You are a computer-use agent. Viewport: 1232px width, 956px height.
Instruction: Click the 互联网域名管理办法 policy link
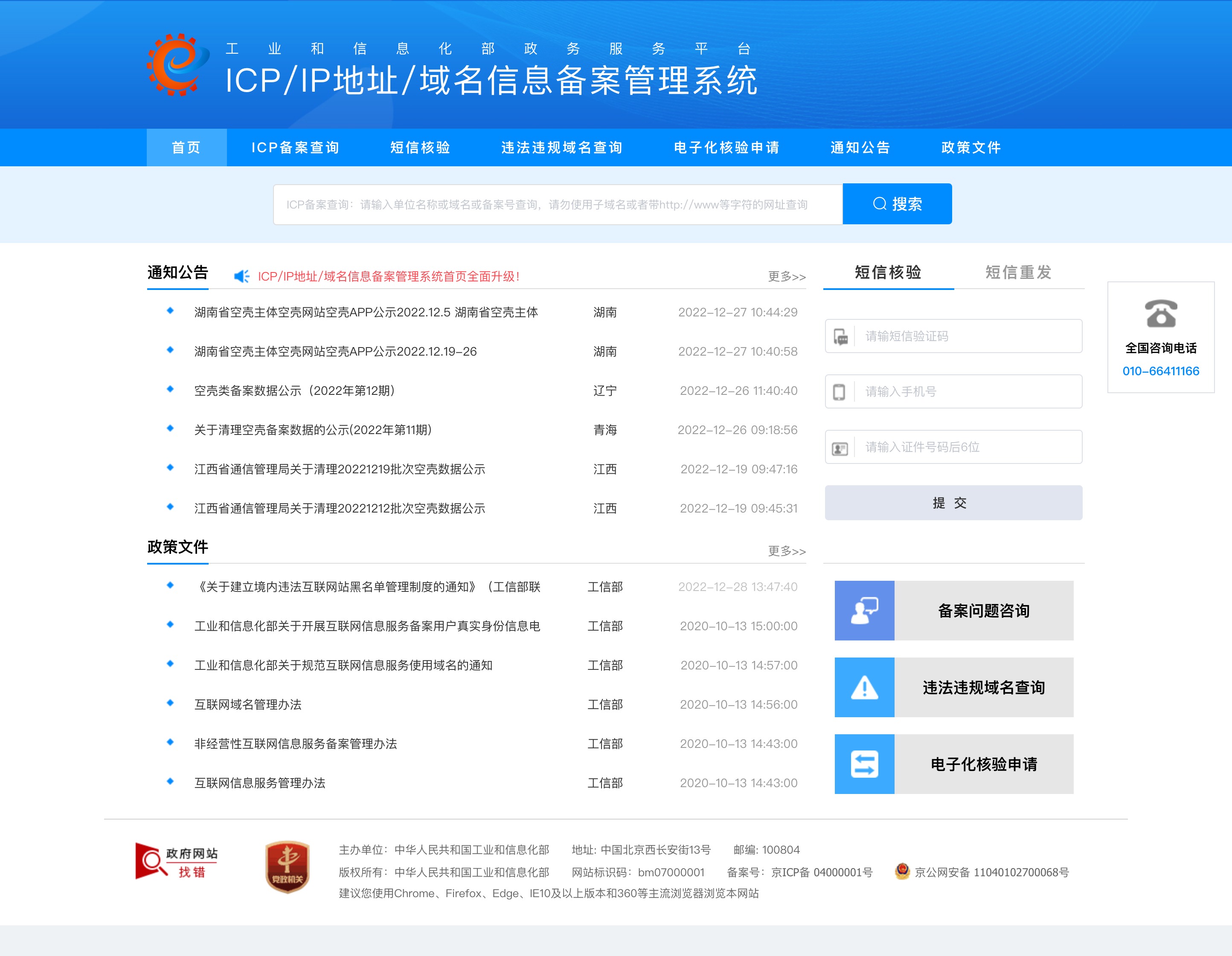(x=248, y=704)
